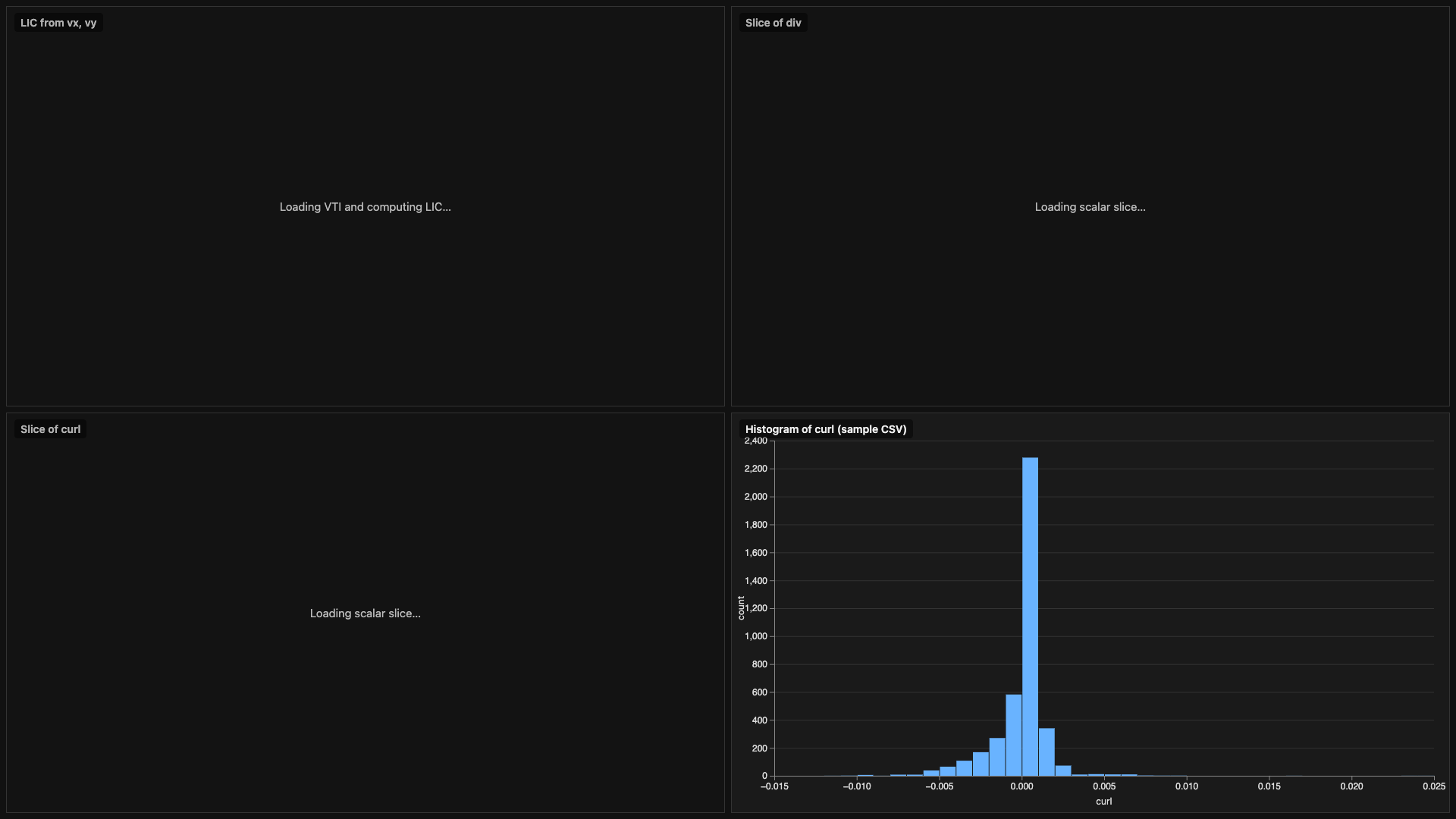Click the 'LIC from vx, vy' panel title
1456x819 pixels.
point(58,23)
